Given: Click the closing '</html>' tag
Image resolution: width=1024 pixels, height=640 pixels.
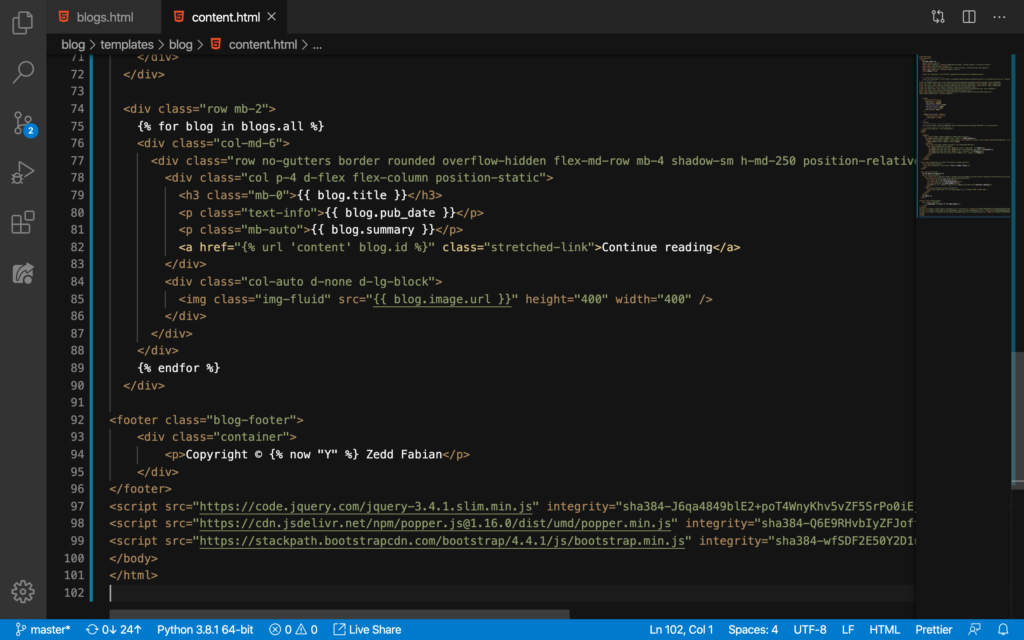Looking at the screenshot, I should tap(134, 575).
